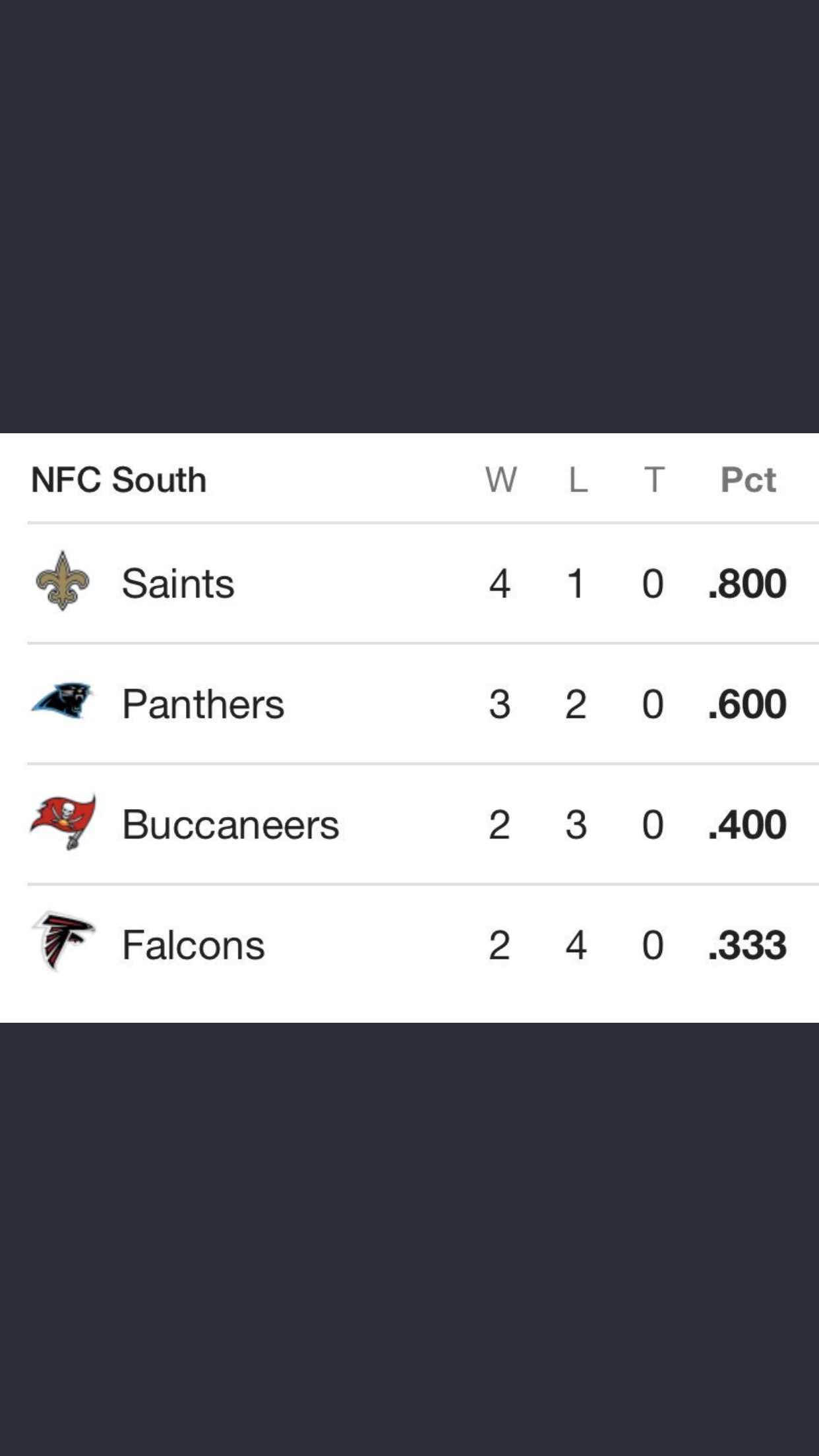Select the Falcons team name
Image resolution: width=819 pixels, height=1456 pixels.
click(193, 946)
